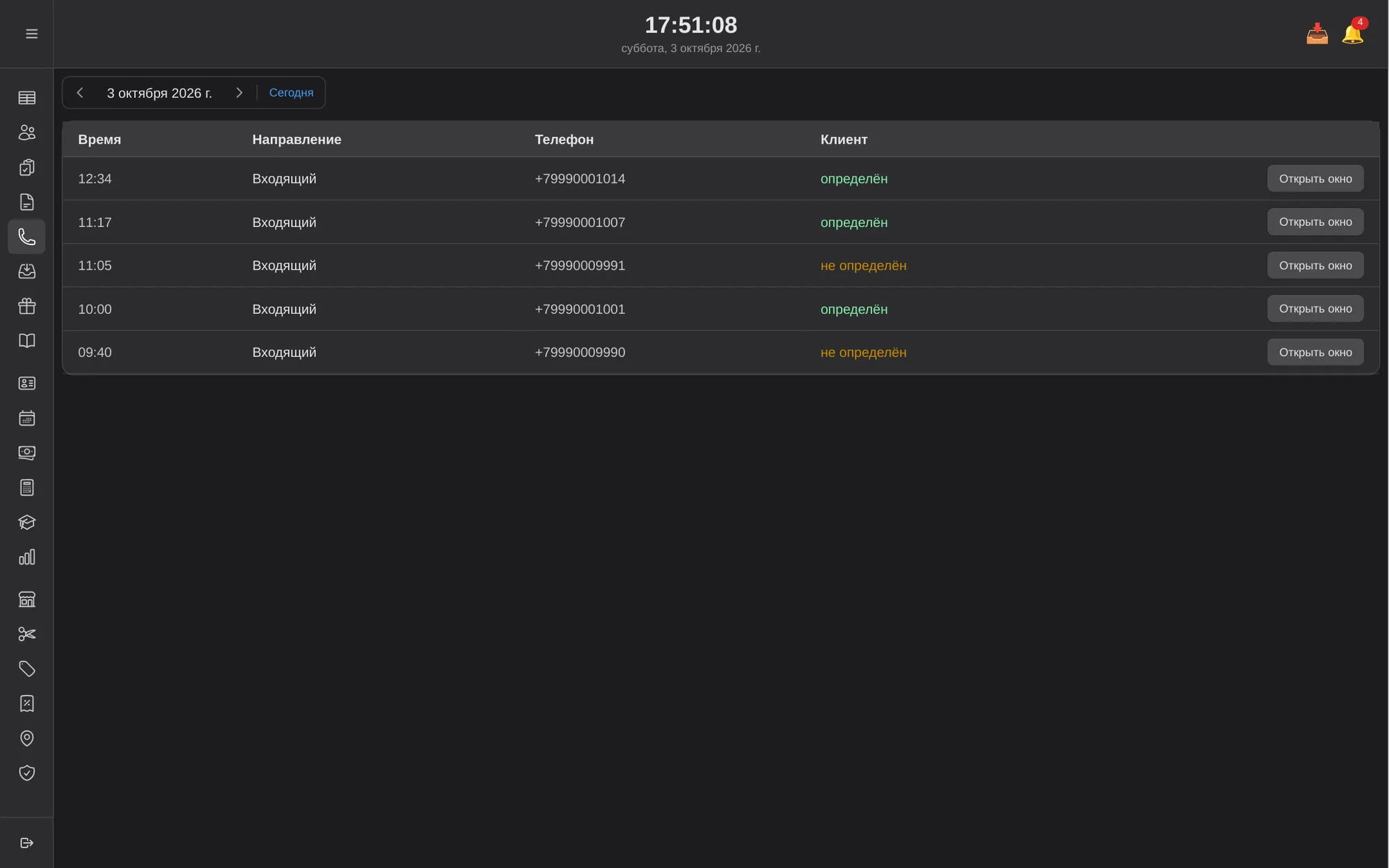Open window for the 11:17 call
1389x868 pixels.
click(1315, 222)
